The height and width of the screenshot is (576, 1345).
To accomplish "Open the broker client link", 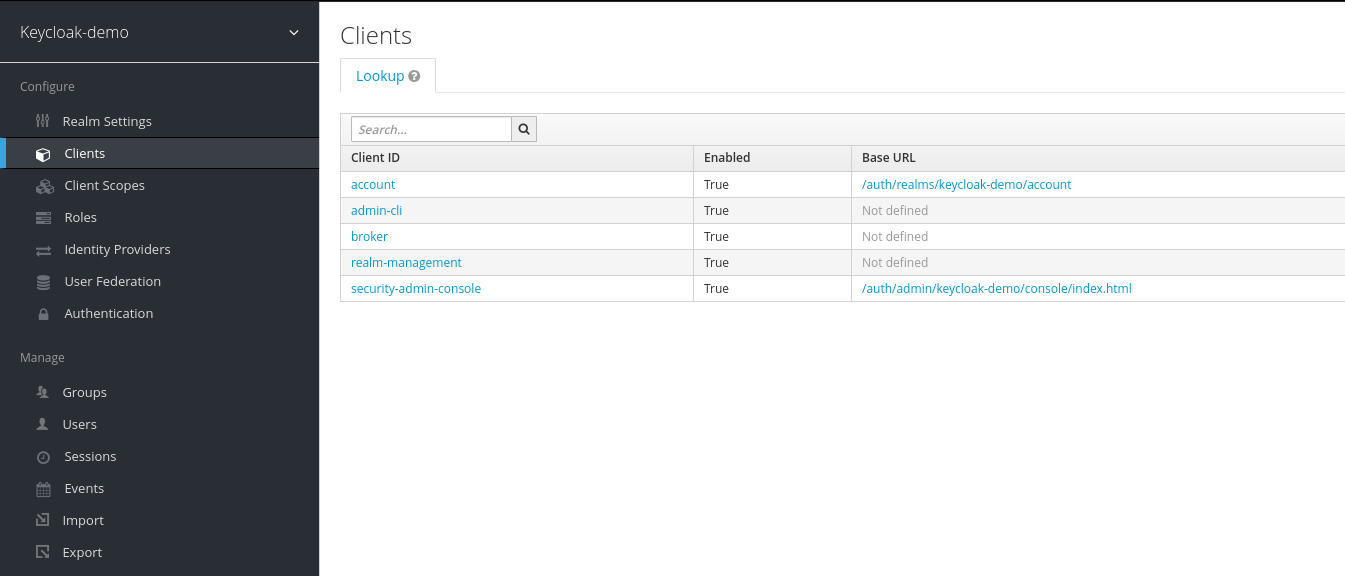I will tap(369, 237).
